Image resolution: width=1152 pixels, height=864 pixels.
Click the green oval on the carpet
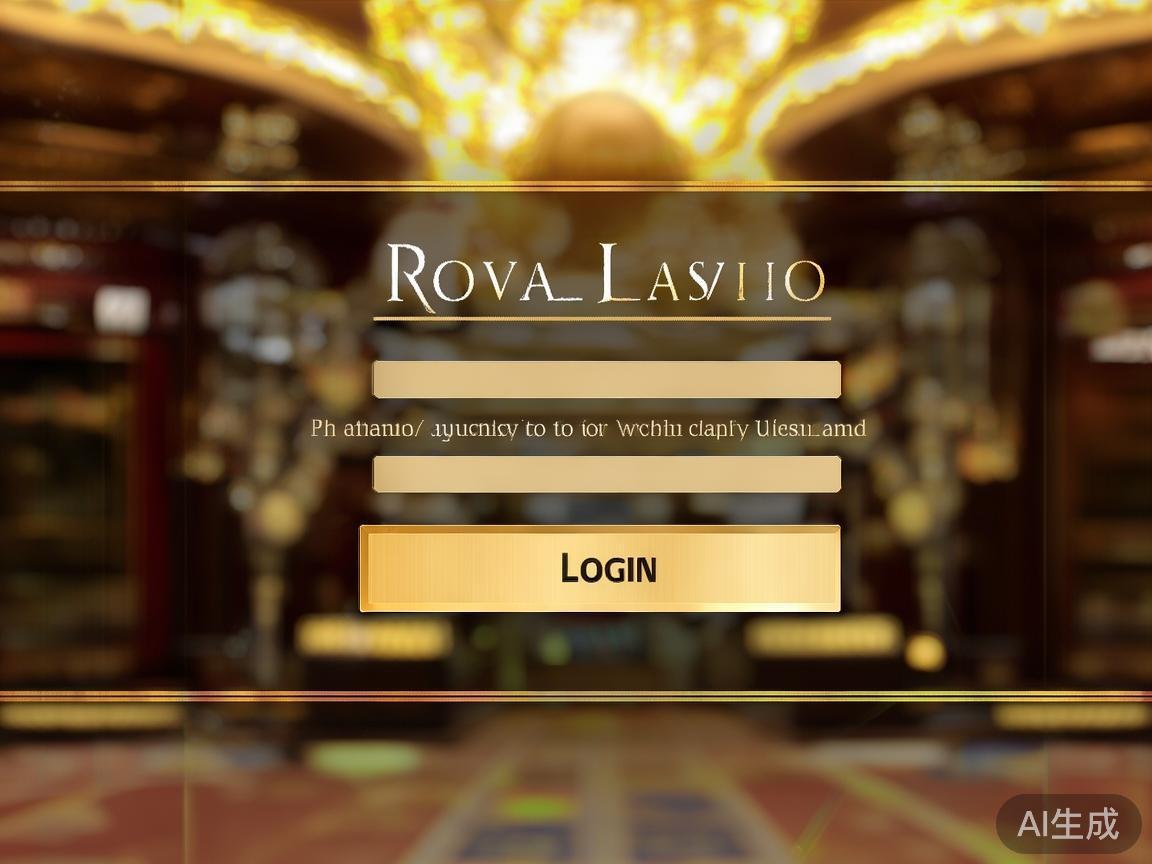click(x=365, y=759)
